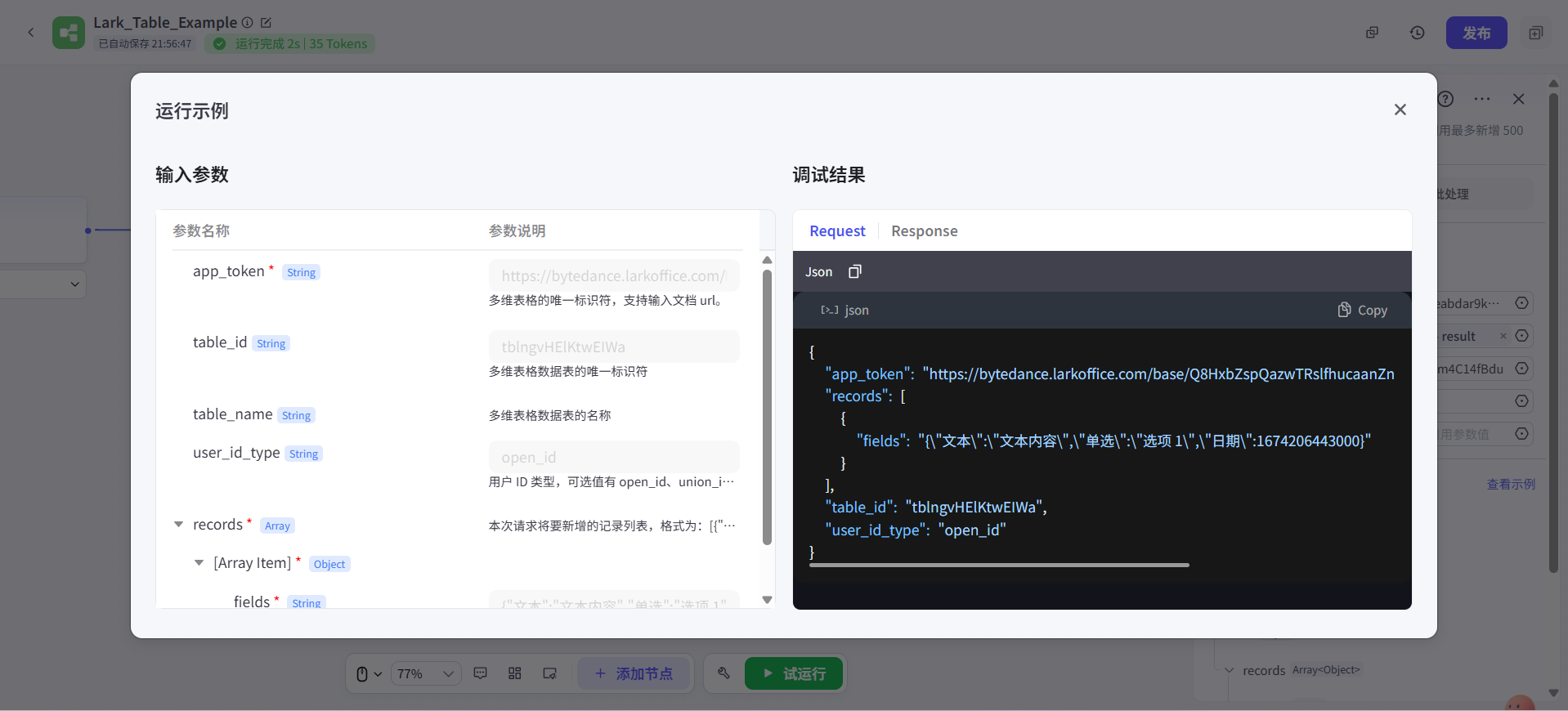The image size is (1568, 711).
Task: Click the 查看示例 link
Action: coord(1510,485)
